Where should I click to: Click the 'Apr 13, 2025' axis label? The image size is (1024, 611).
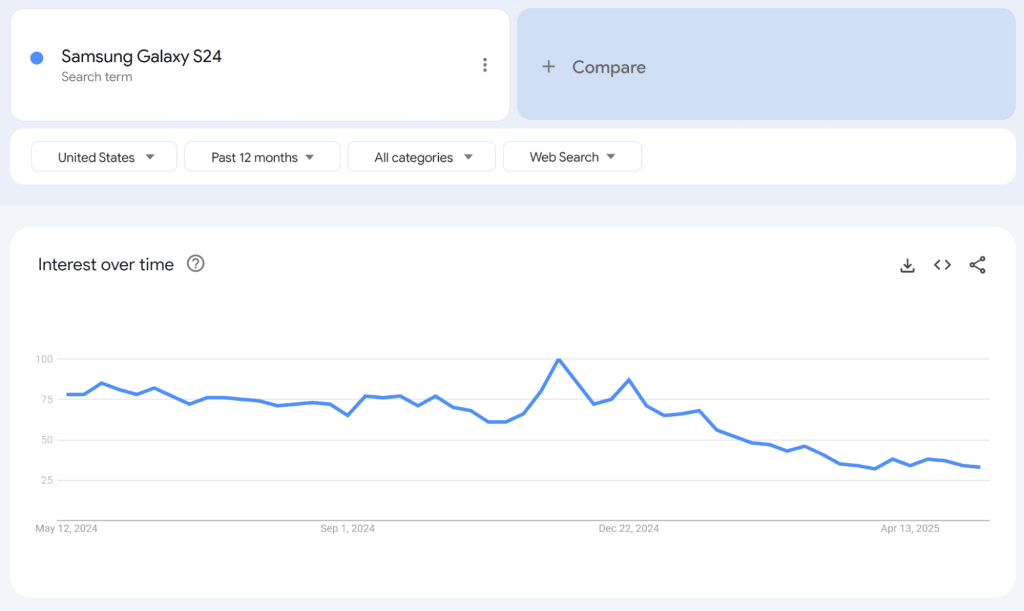[910, 528]
